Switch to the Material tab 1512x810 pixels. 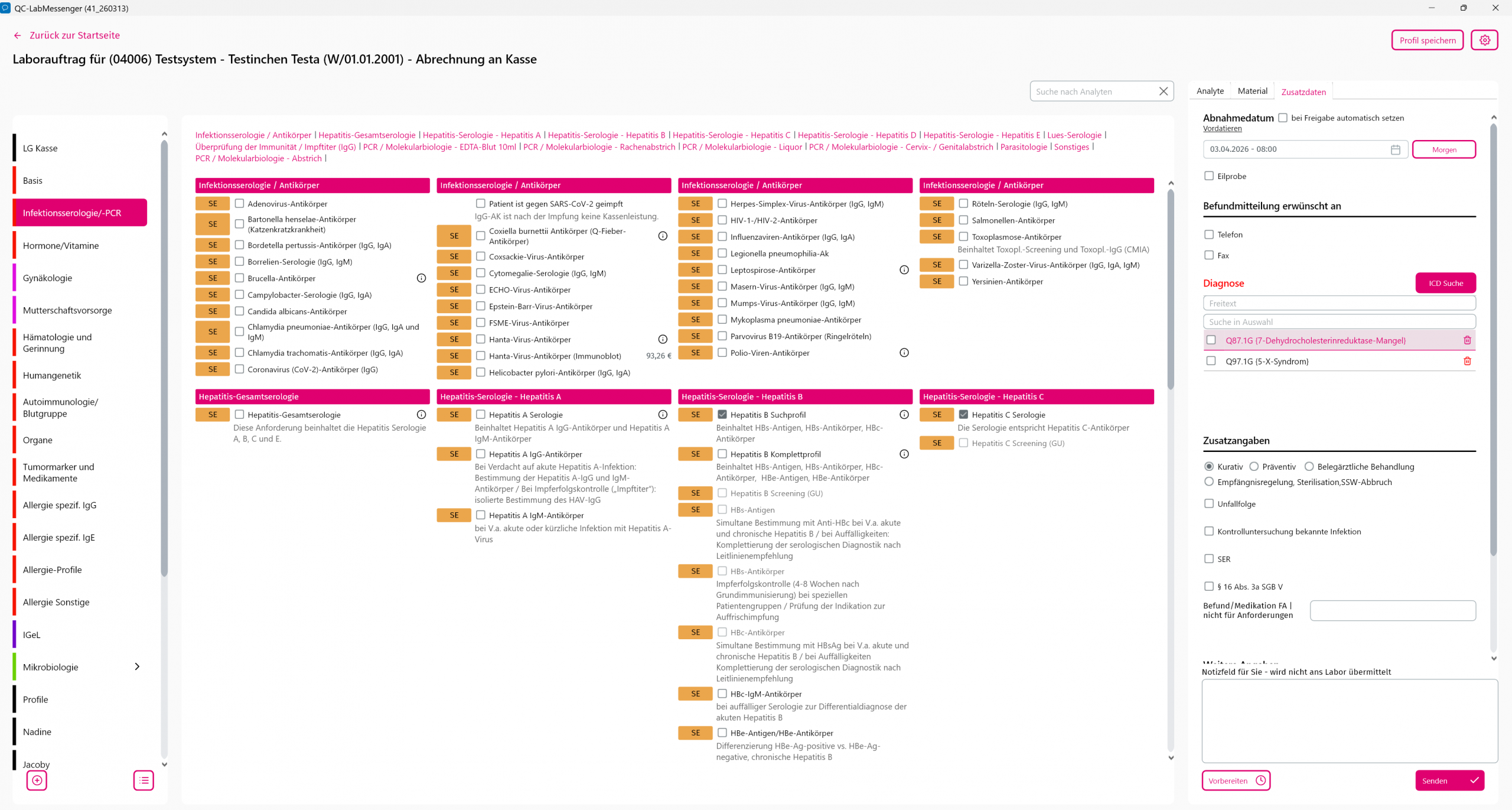(1252, 91)
